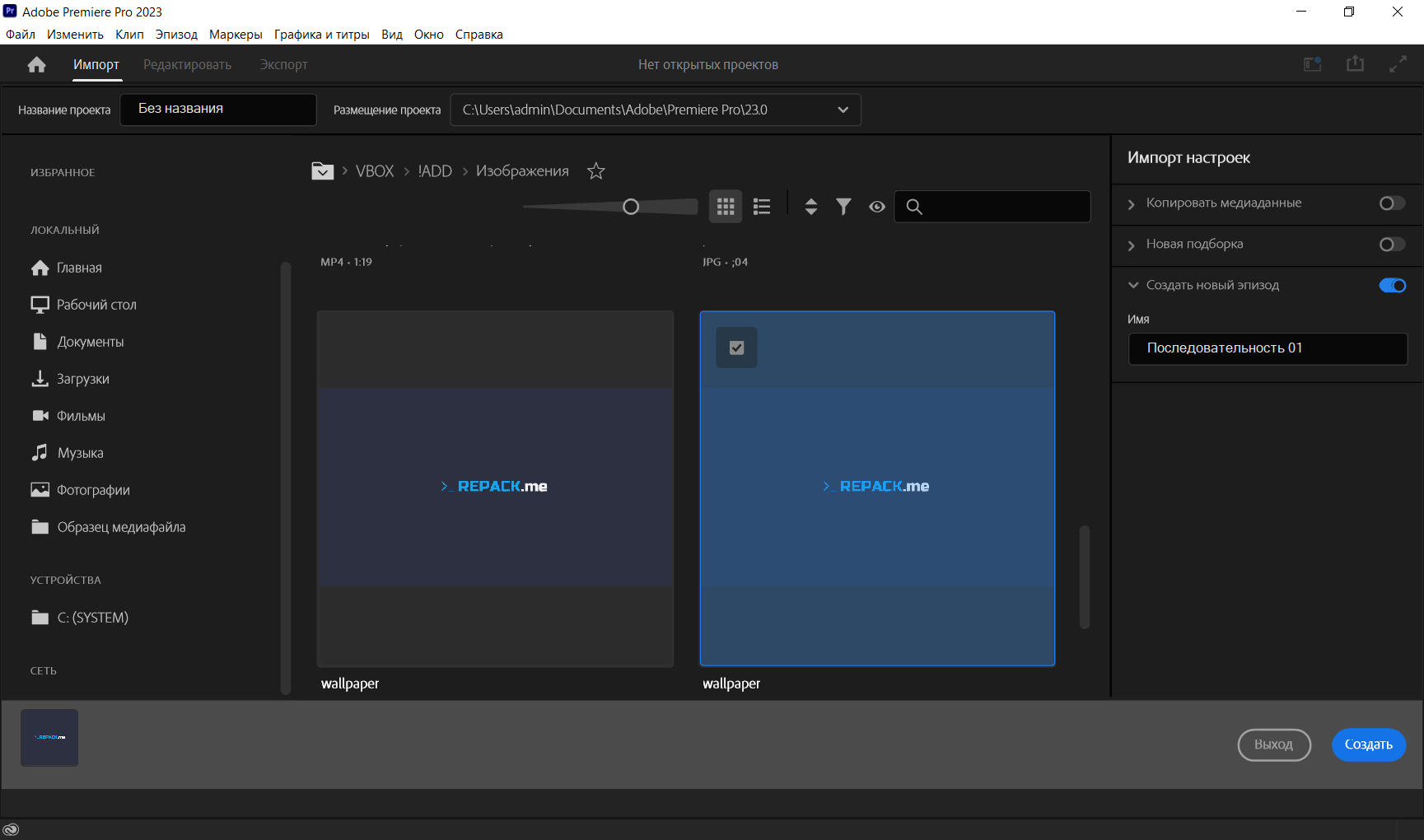Switch to list view
The width and height of the screenshot is (1424, 840).
pyautogui.click(x=762, y=206)
